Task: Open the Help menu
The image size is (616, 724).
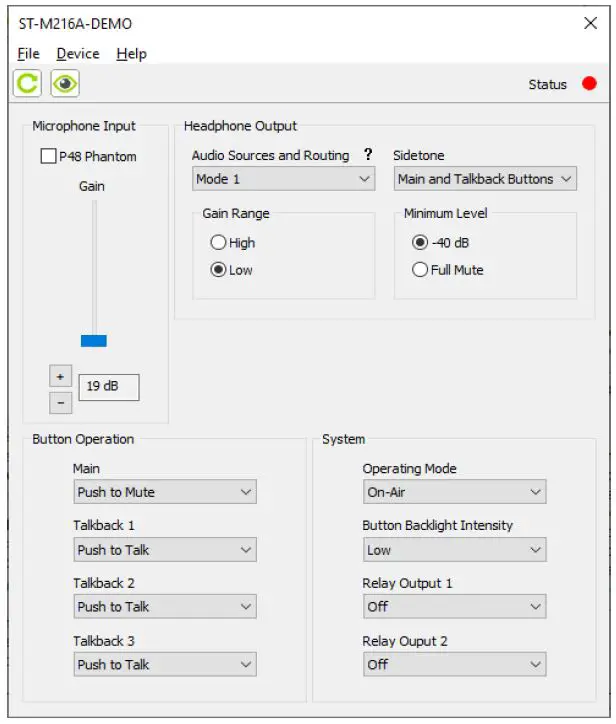Action: click(131, 53)
